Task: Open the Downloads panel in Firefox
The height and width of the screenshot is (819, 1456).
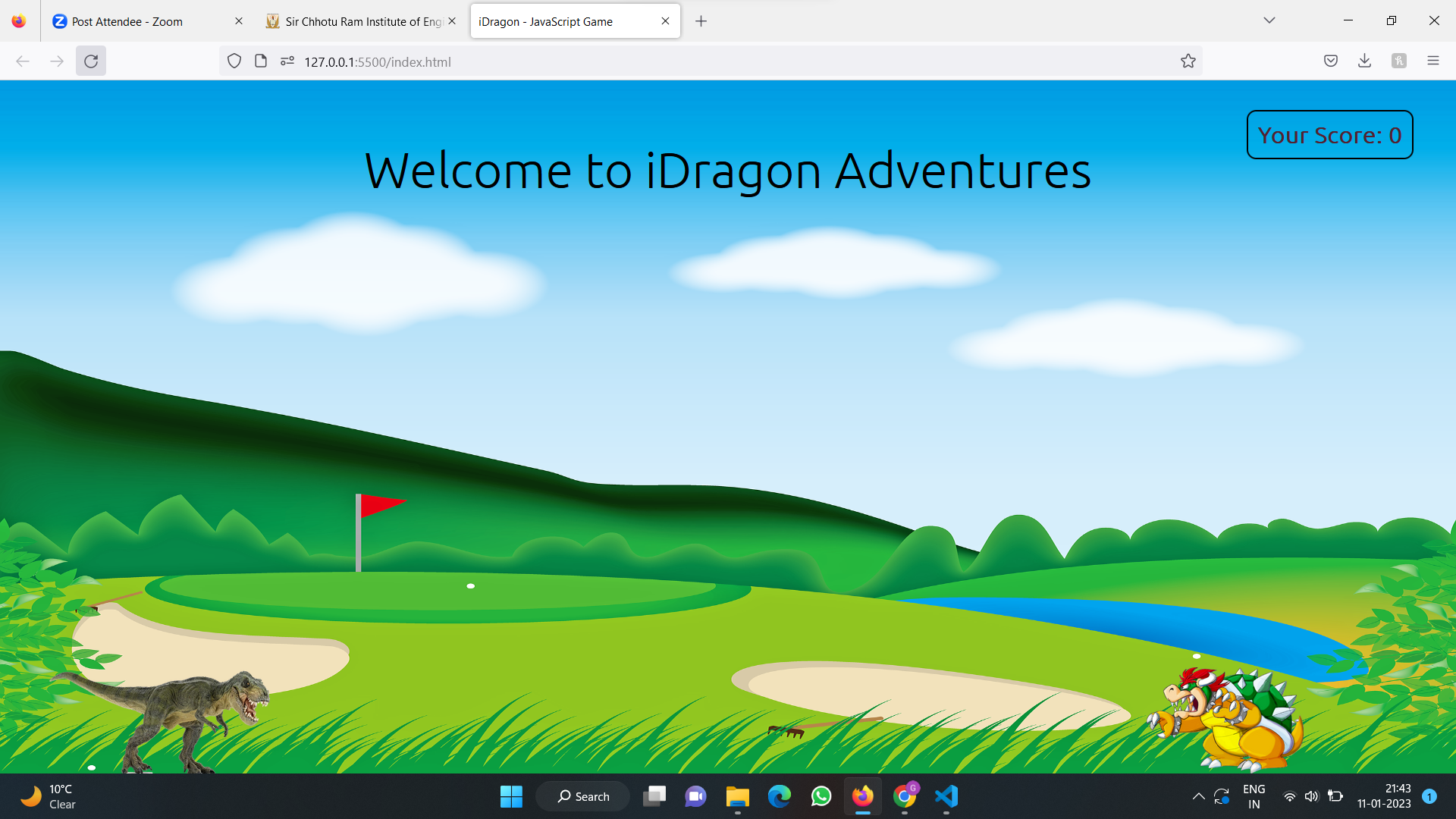Action: [x=1365, y=61]
